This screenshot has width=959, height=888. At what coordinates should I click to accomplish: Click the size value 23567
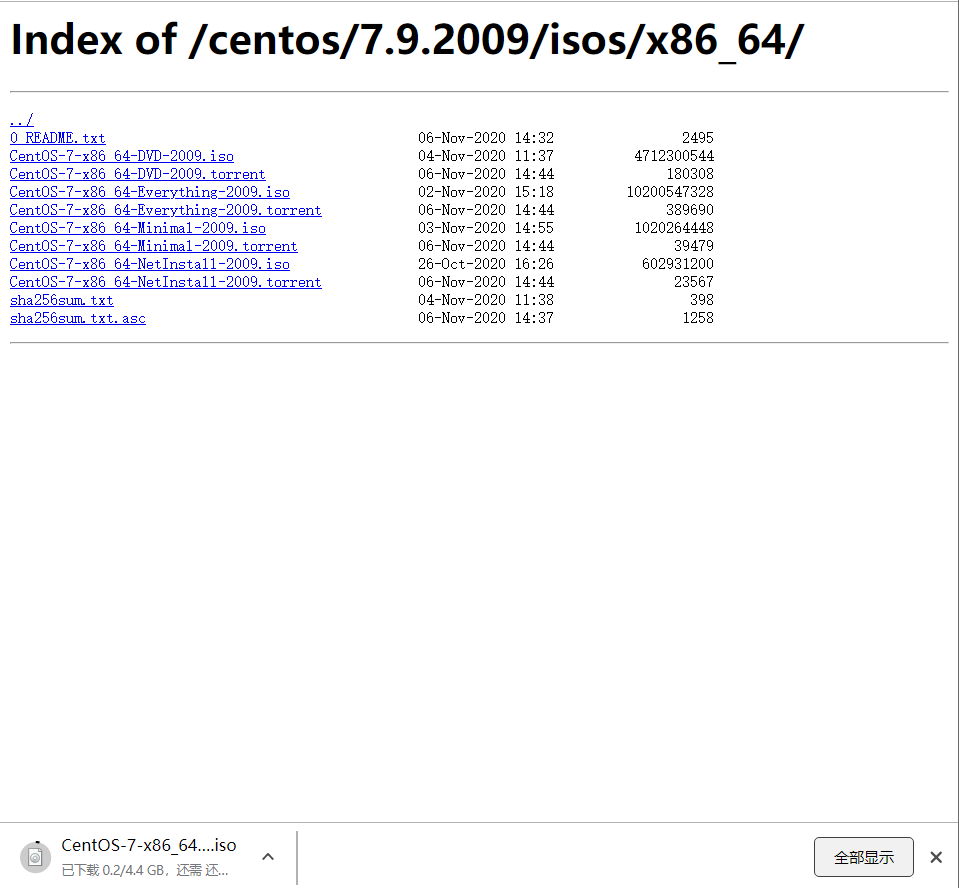coord(694,283)
